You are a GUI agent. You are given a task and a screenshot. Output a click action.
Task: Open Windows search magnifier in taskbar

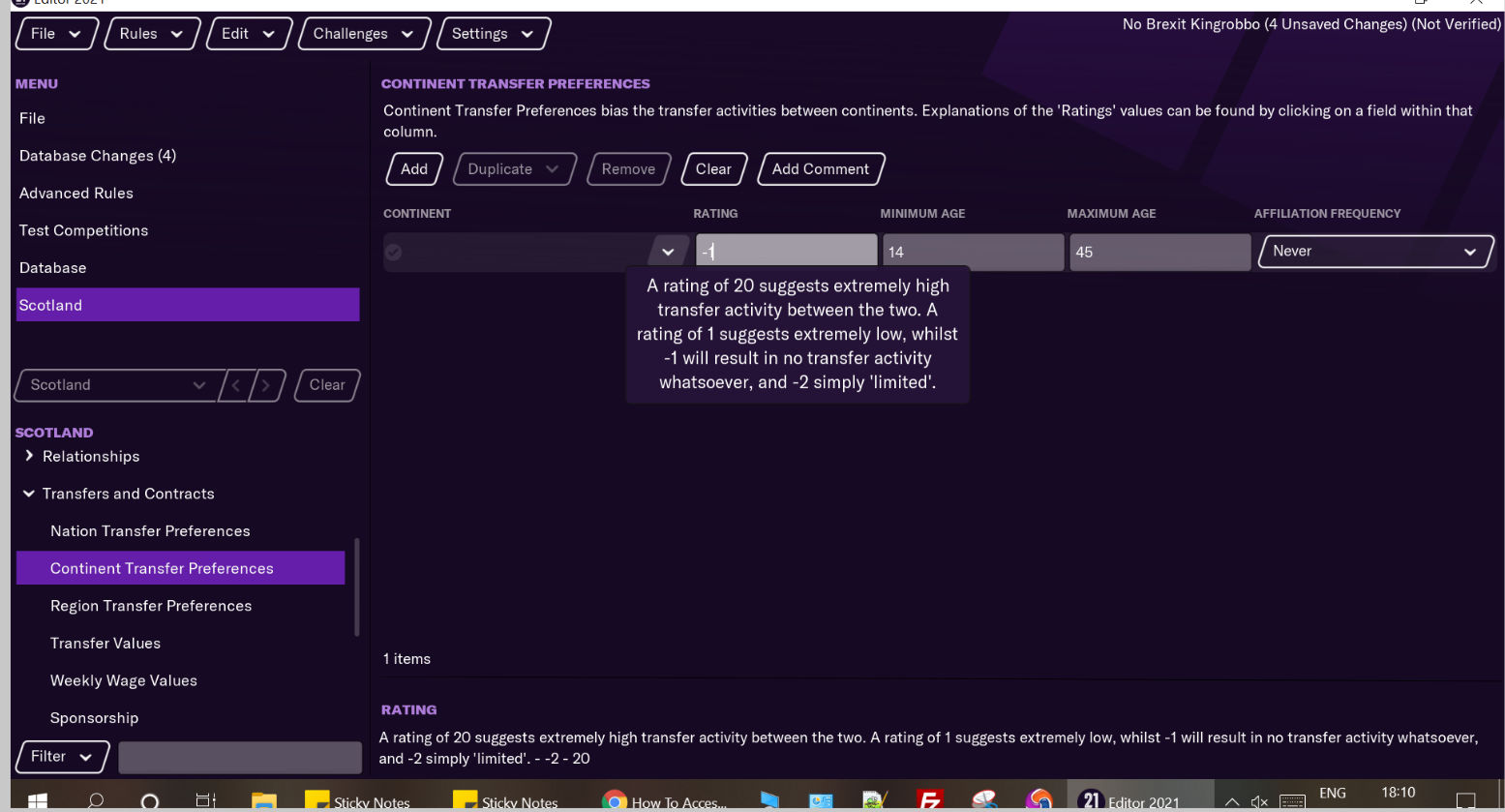tap(95, 801)
